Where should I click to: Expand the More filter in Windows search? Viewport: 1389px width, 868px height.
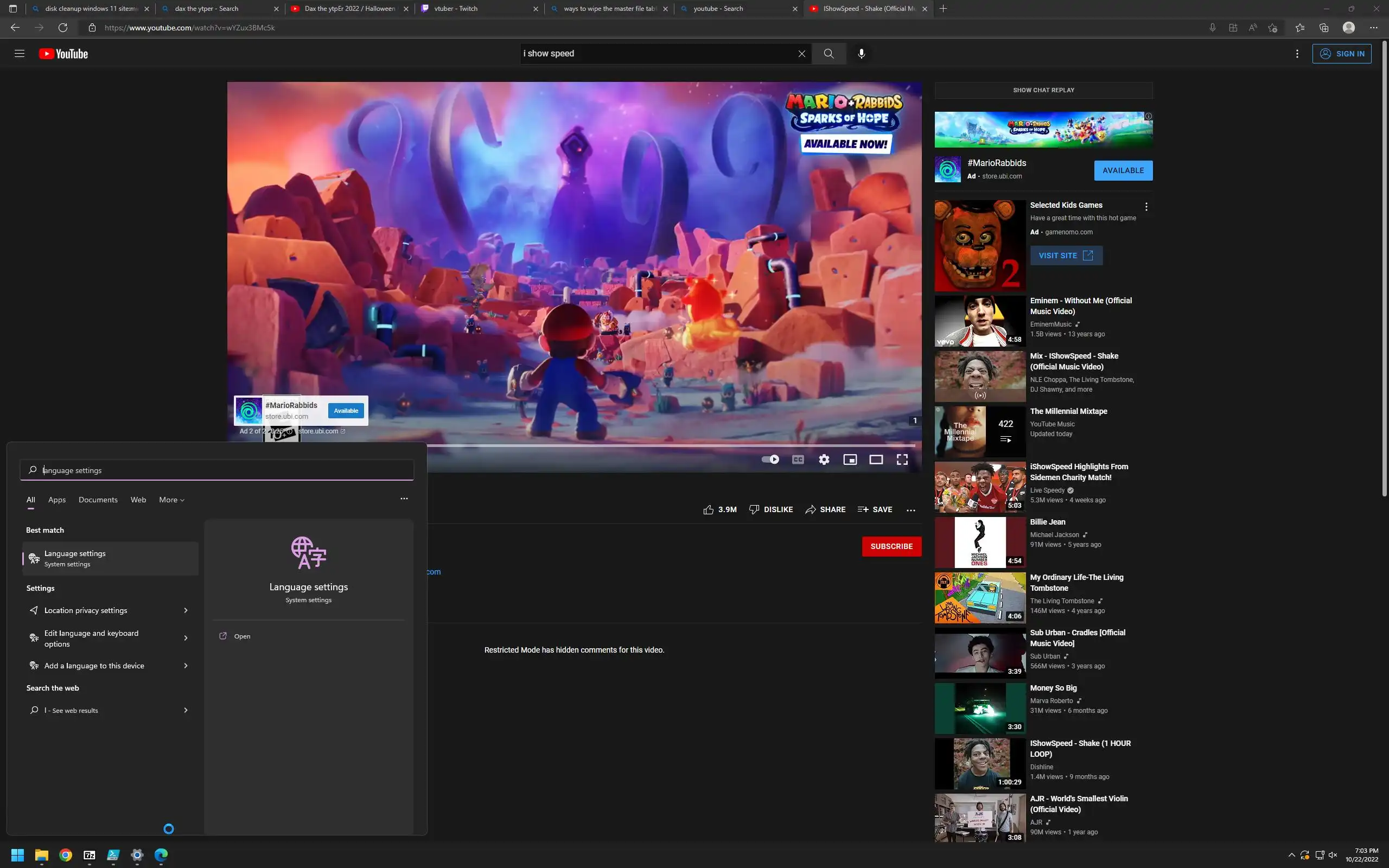(x=171, y=500)
